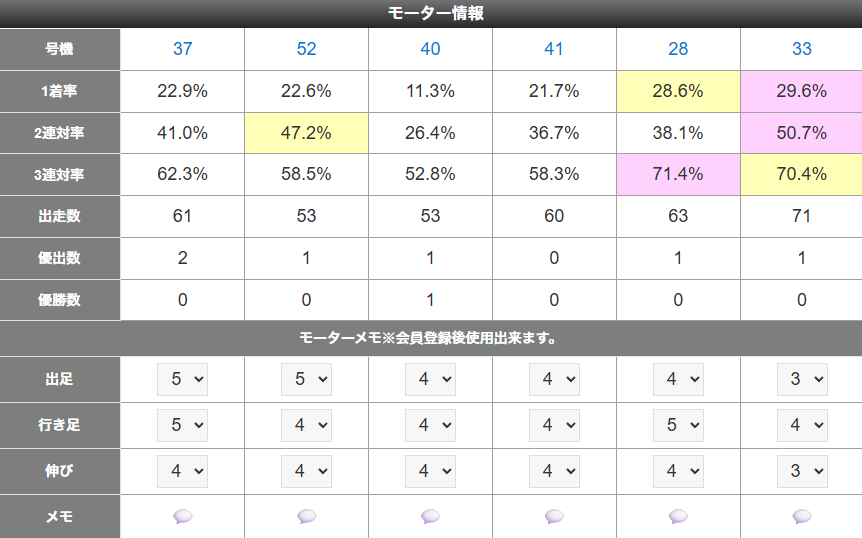Viewport: 862px width, 538px height.
Task: Click highlighted 47.2% 2連対率 cell
Action: 306,133
